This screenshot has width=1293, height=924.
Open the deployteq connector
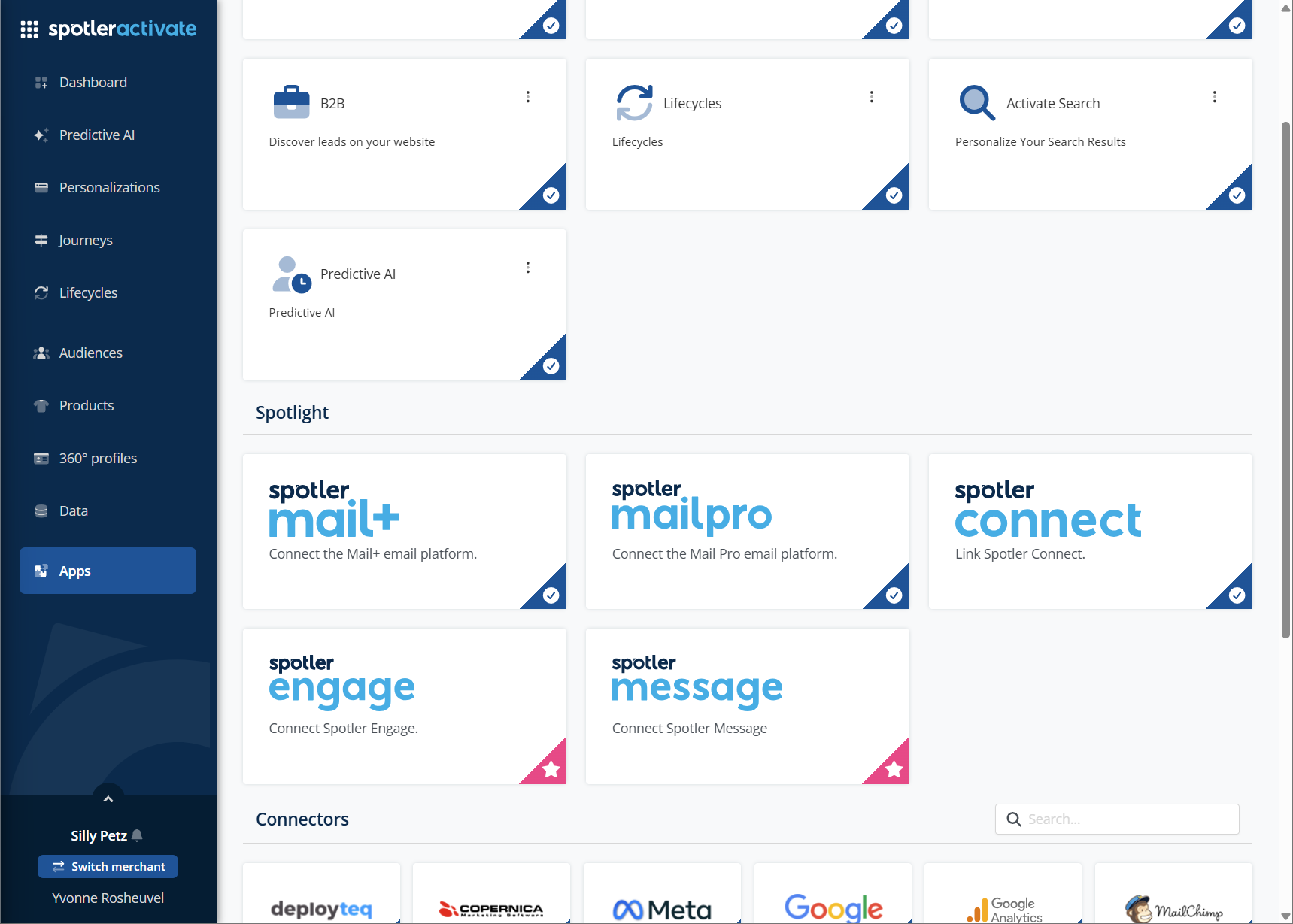(x=321, y=894)
